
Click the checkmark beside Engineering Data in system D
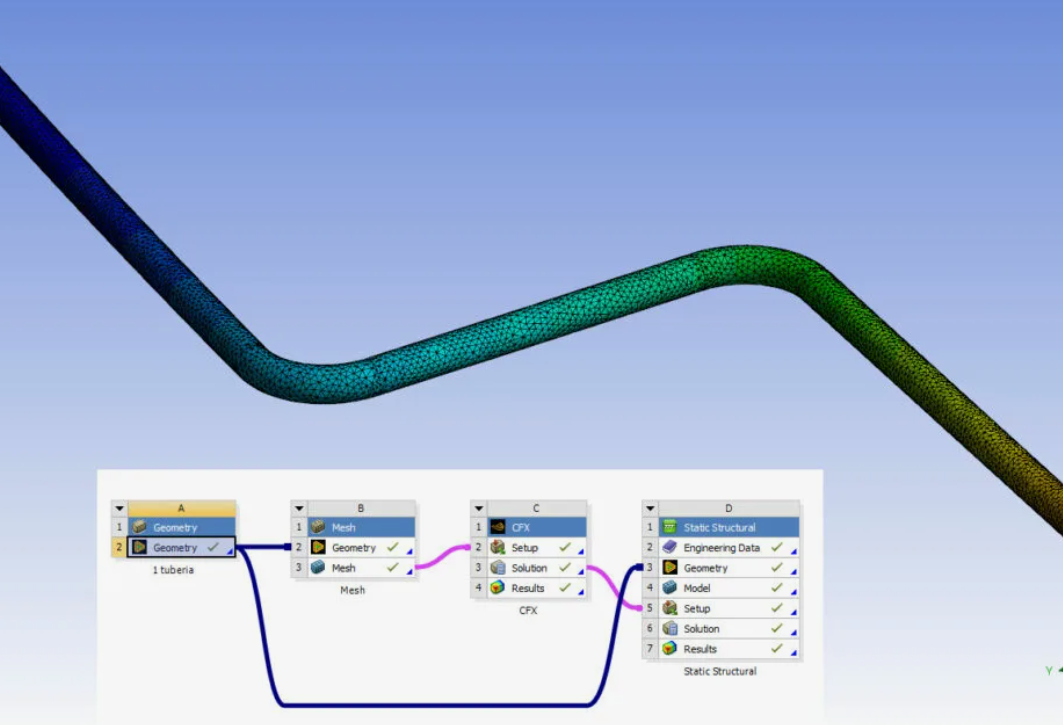777,547
